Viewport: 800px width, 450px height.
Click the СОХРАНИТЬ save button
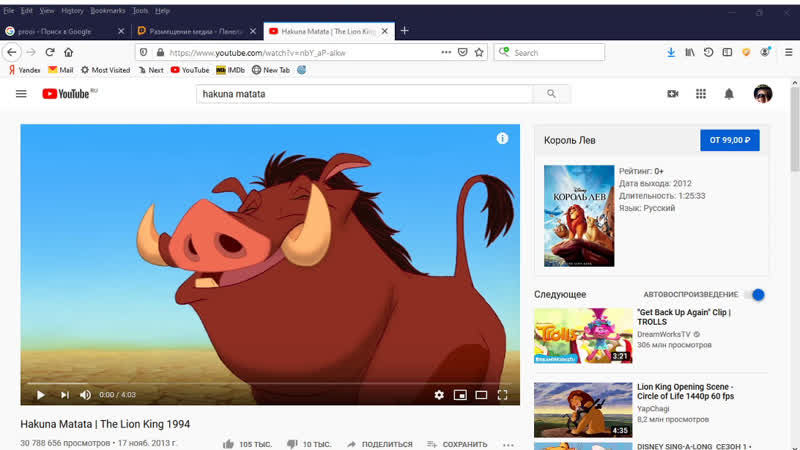coord(457,444)
